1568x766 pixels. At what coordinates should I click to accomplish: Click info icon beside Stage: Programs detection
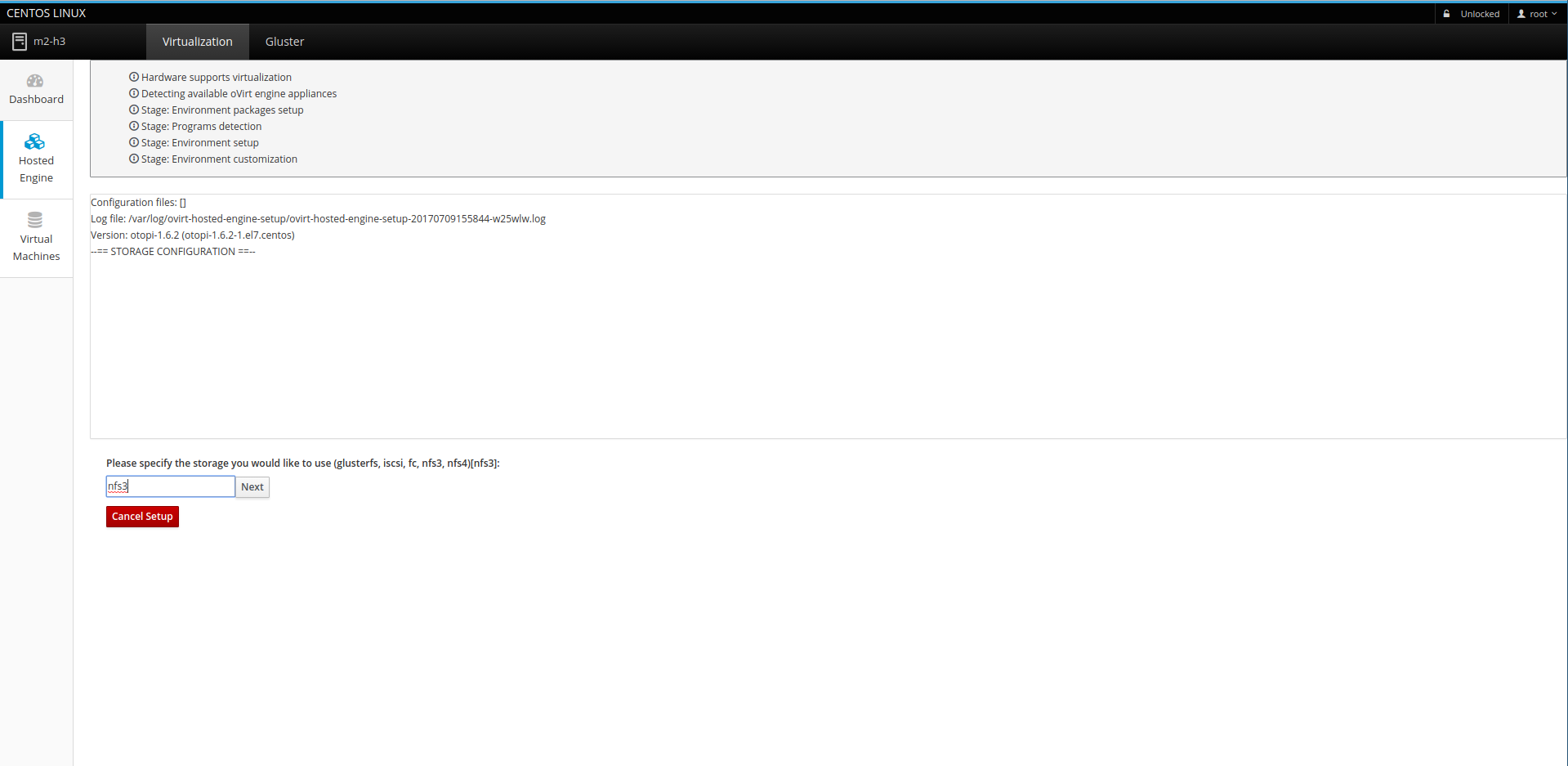[x=134, y=126]
